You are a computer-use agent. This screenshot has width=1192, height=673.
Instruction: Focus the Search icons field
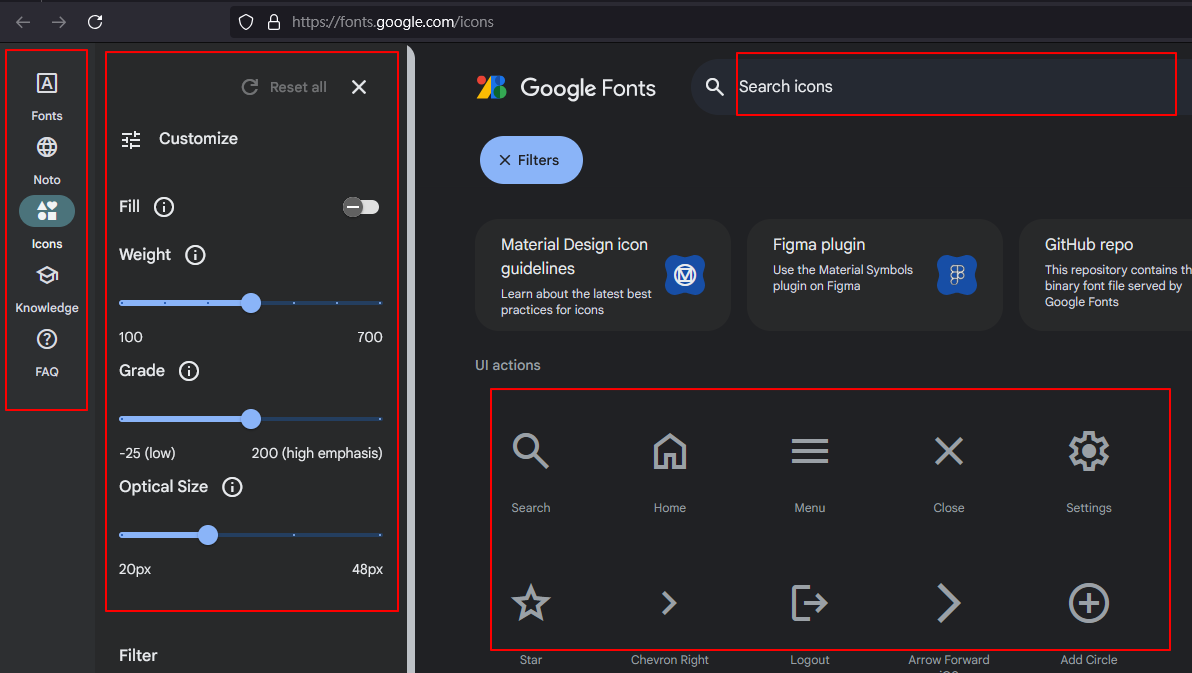[x=956, y=87]
